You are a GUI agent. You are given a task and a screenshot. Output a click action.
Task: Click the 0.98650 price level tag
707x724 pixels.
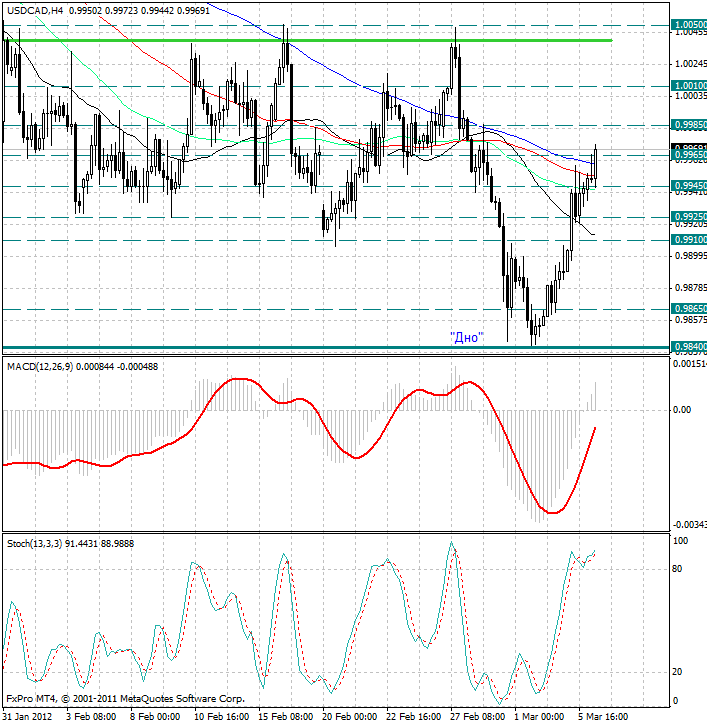pyautogui.click(x=689, y=309)
